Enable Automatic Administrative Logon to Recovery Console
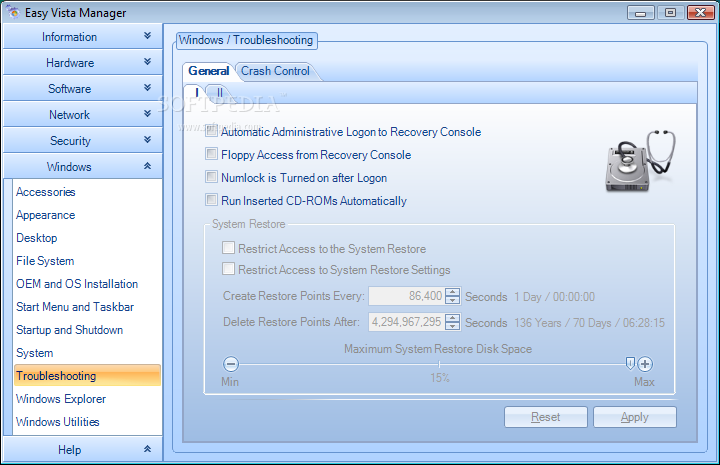The image size is (720, 465). point(211,131)
